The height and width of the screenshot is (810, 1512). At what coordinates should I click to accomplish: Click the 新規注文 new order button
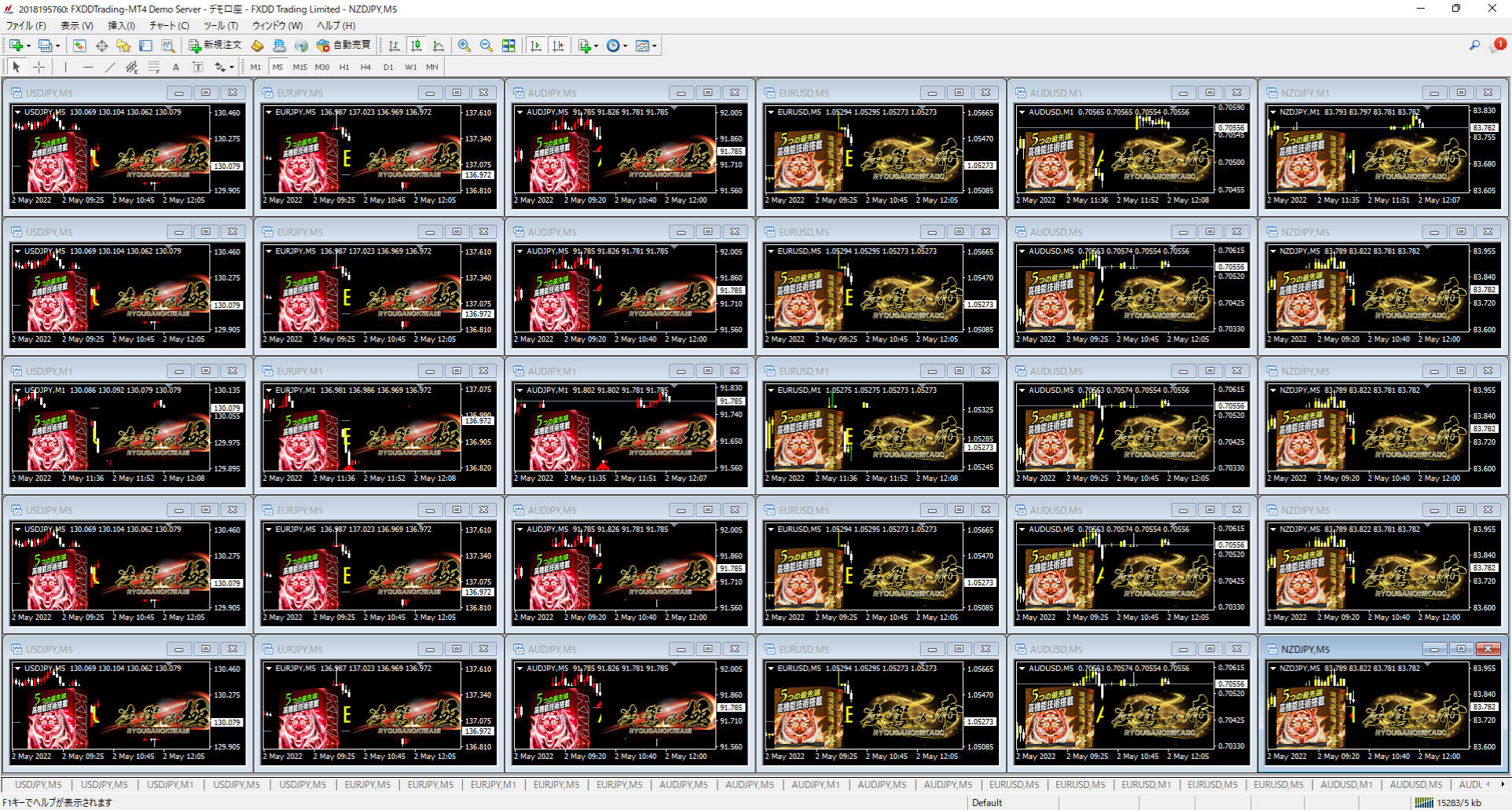coord(215,46)
